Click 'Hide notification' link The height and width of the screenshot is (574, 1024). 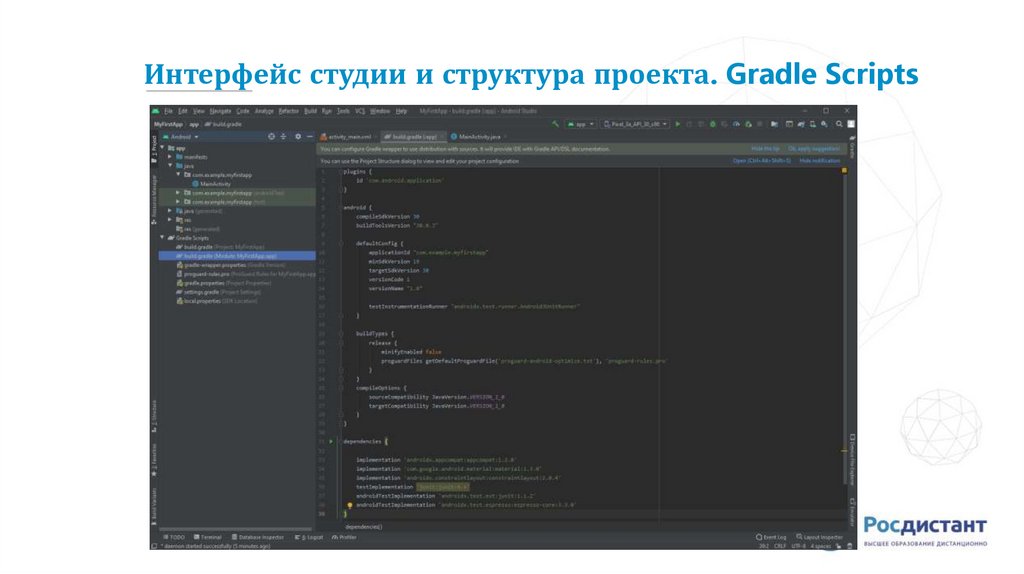pyautogui.click(x=820, y=161)
